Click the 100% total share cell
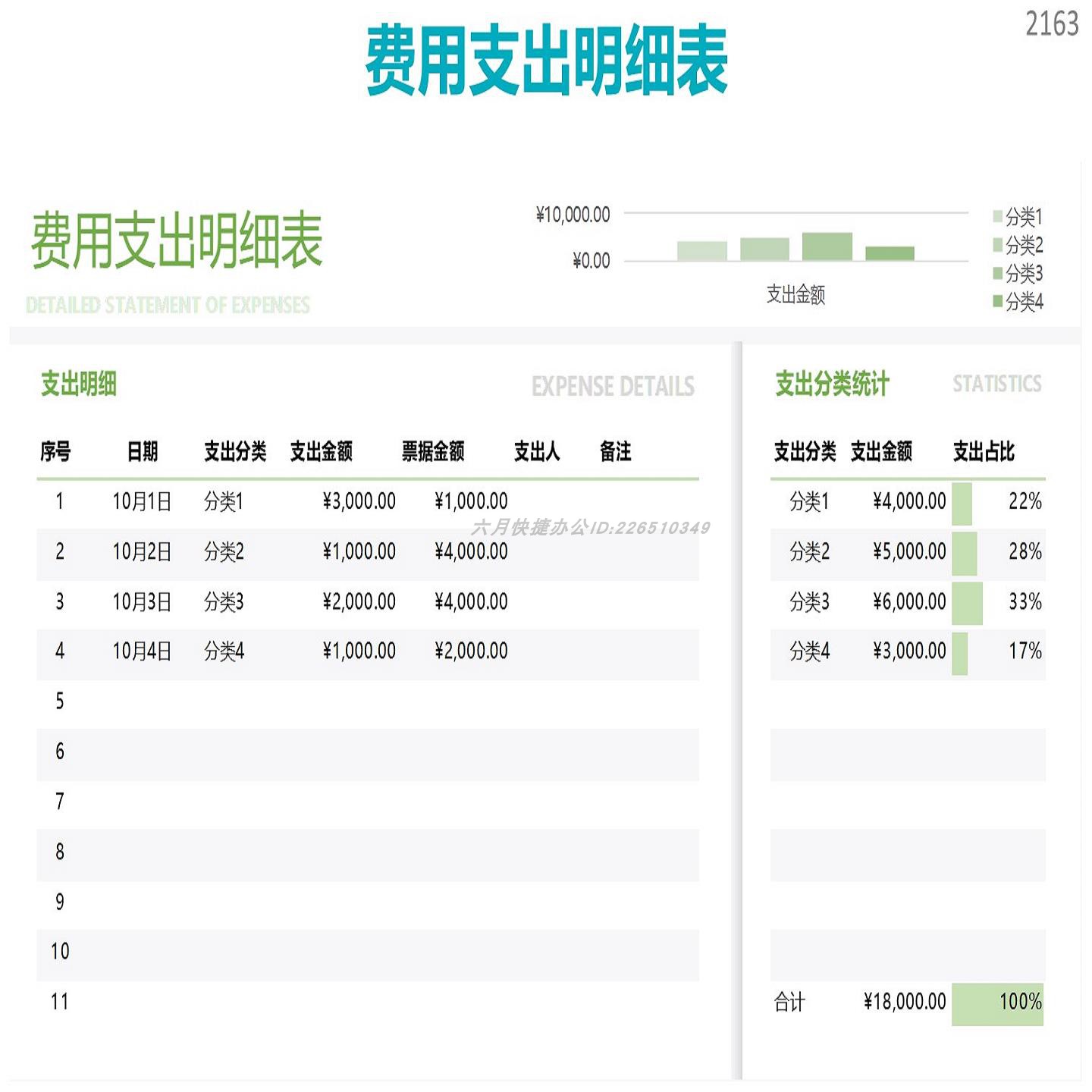The width and height of the screenshot is (1092, 1092). pyautogui.click(x=998, y=1004)
